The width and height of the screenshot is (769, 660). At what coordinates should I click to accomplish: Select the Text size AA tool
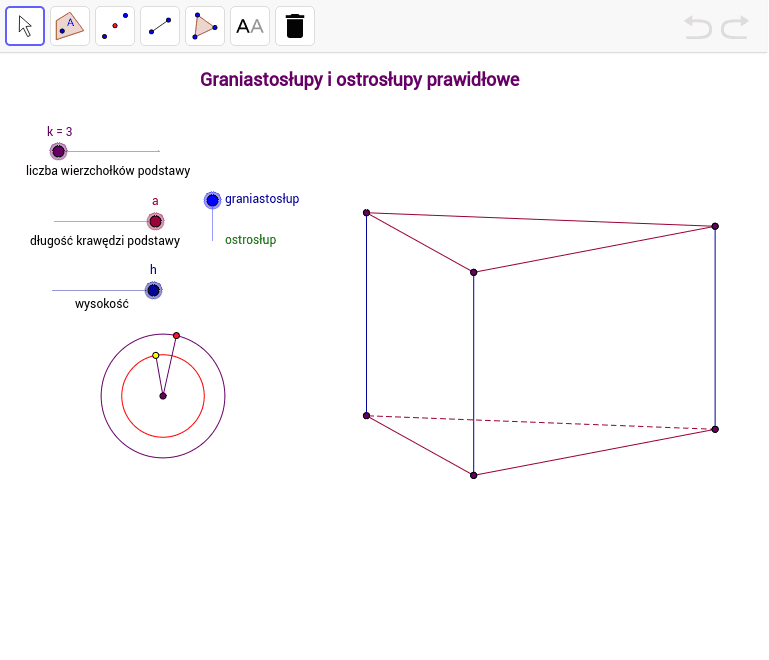tap(250, 26)
